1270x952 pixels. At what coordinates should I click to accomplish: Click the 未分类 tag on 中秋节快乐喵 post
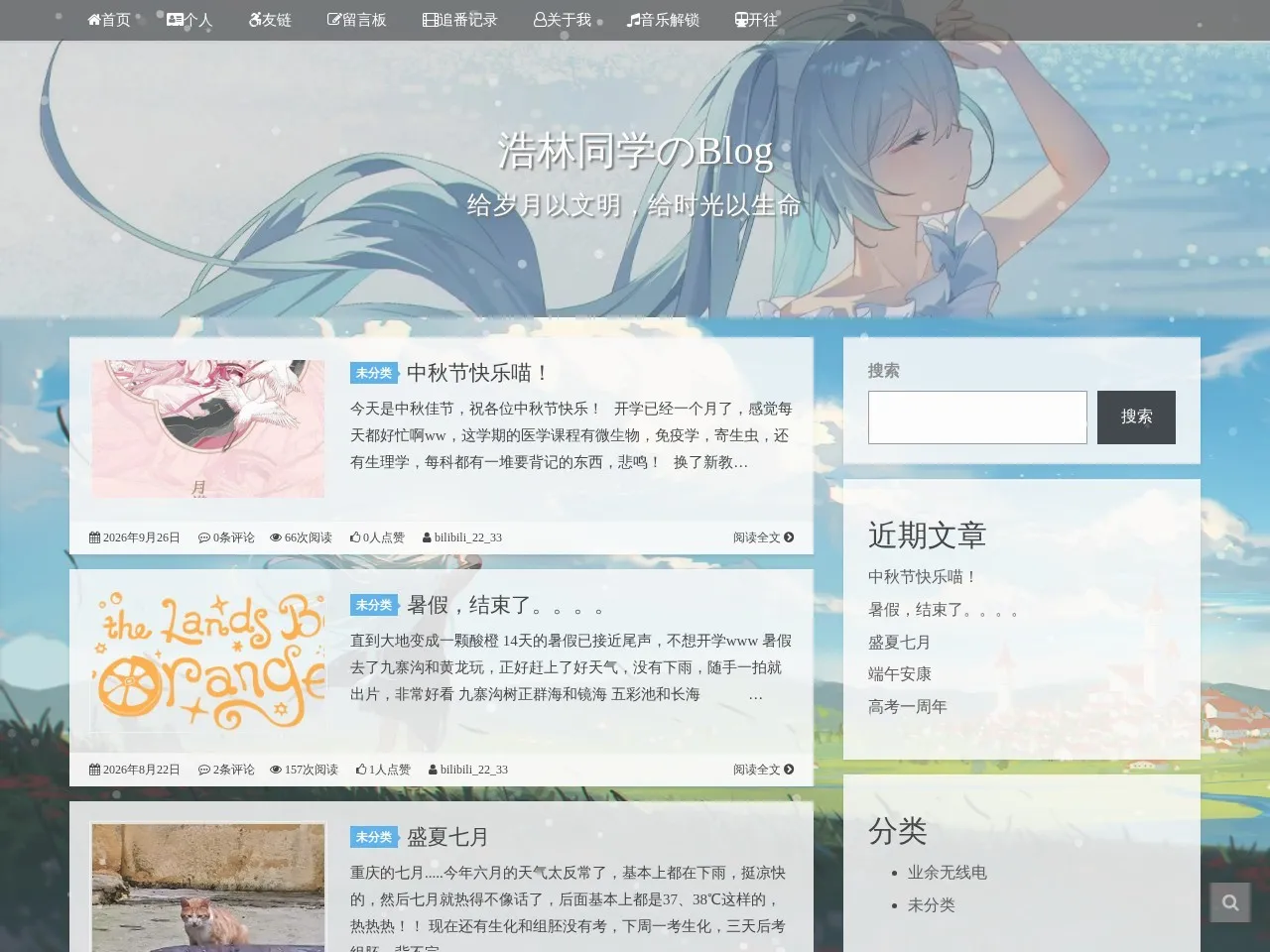point(374,373)
